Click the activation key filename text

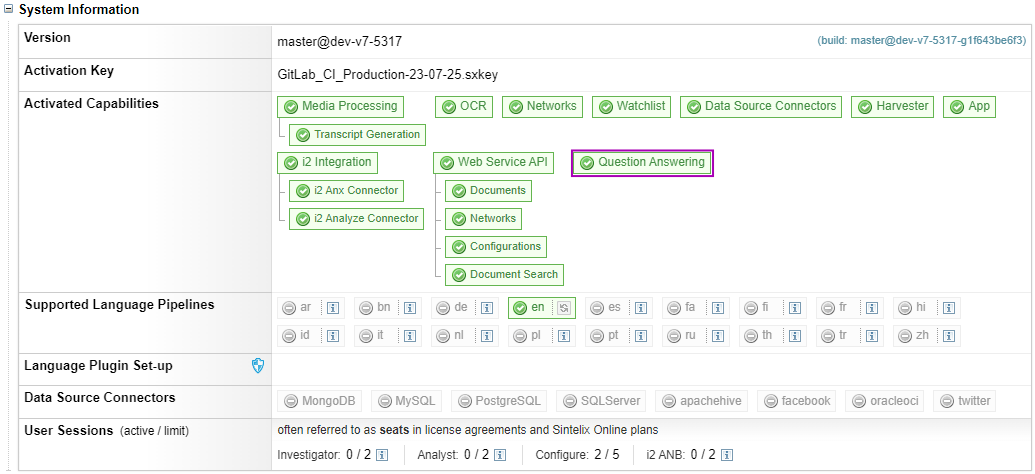tap(388, 75)
